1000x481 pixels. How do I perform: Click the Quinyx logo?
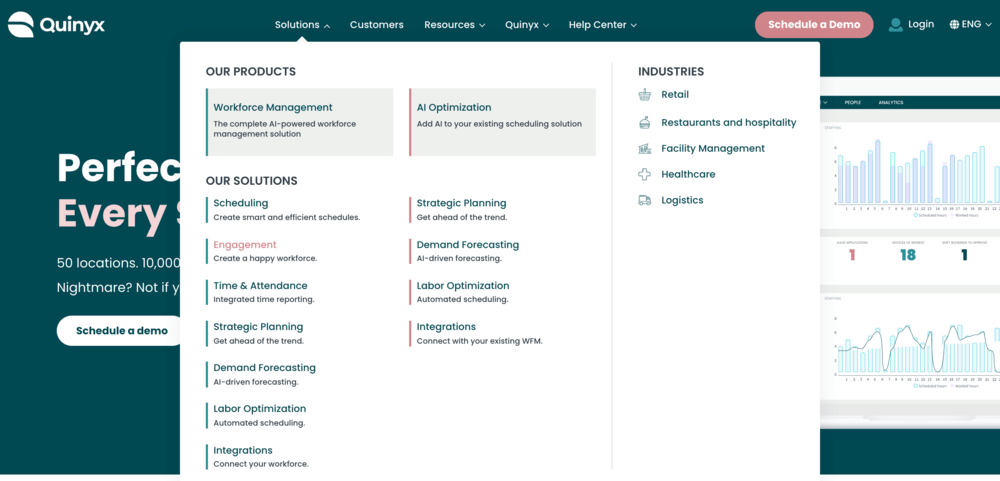56,25
